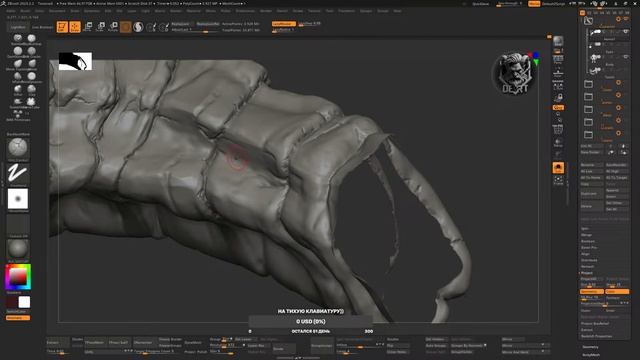640x360 pixels.
Task: Open the FreeHand stroke type selector
Action: pos(18,173)
